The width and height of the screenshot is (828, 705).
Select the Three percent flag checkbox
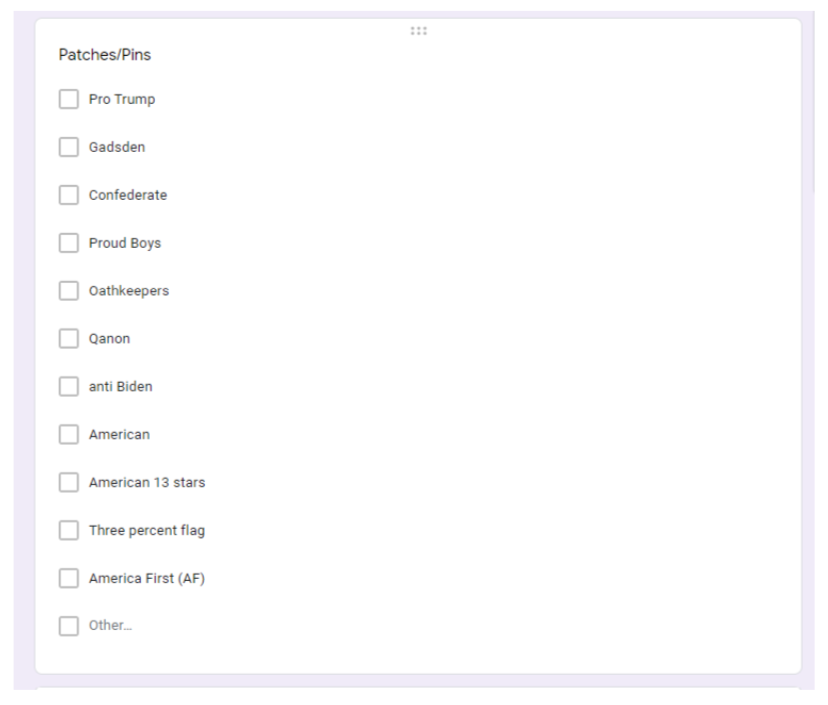[69, 531]
